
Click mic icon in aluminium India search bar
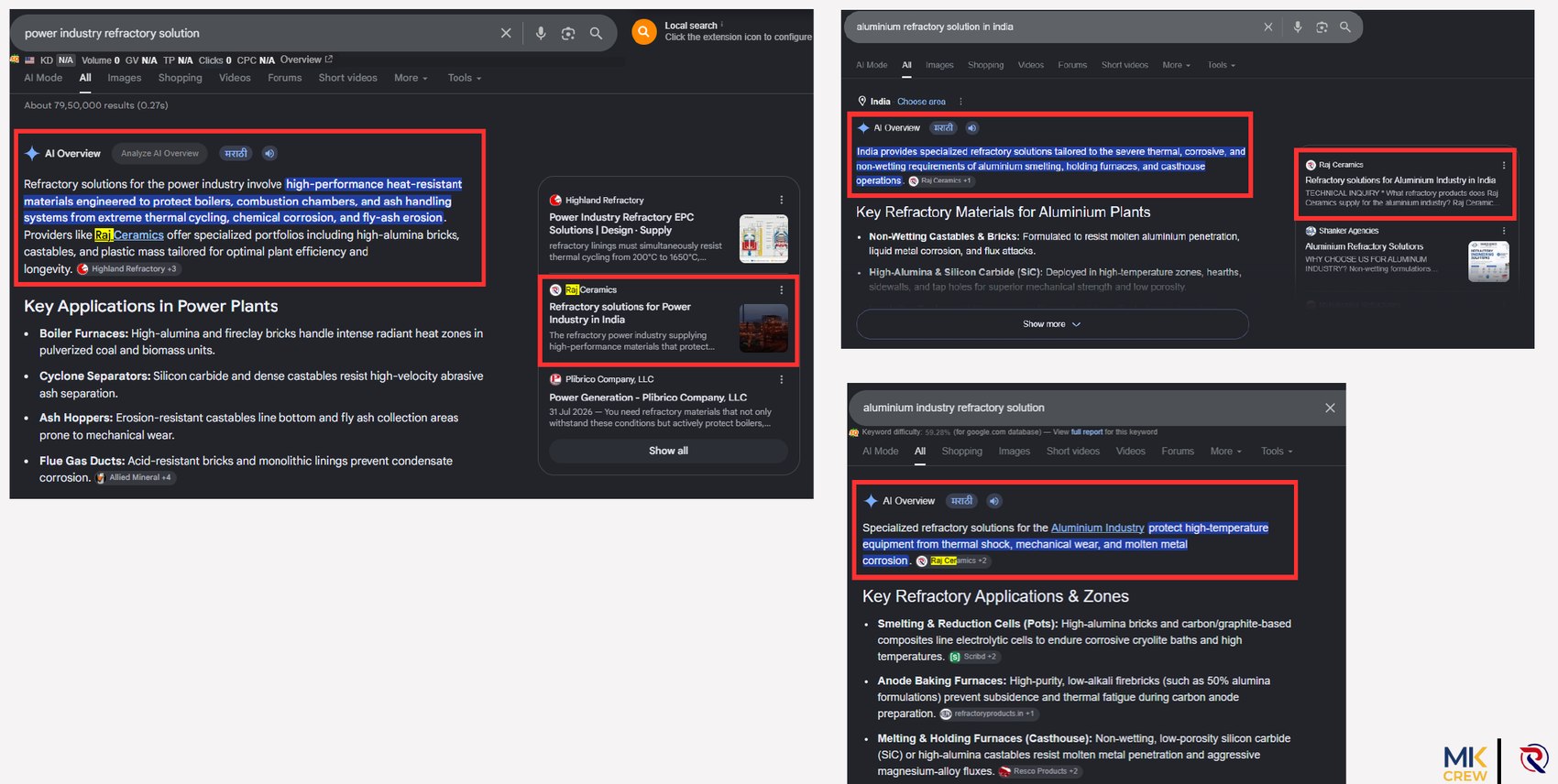[x=1298, y=27]
